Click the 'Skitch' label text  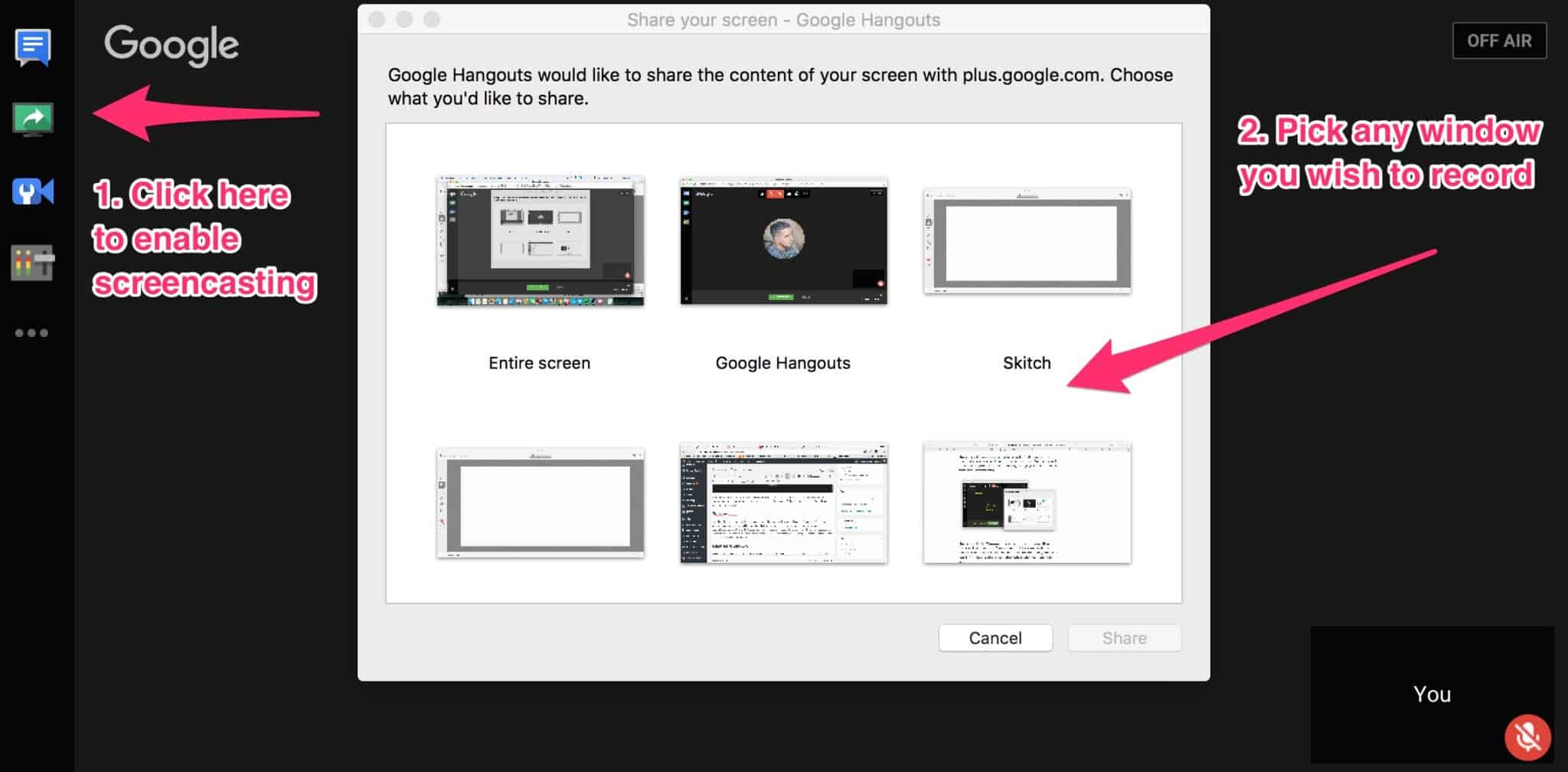point(1027,363)
